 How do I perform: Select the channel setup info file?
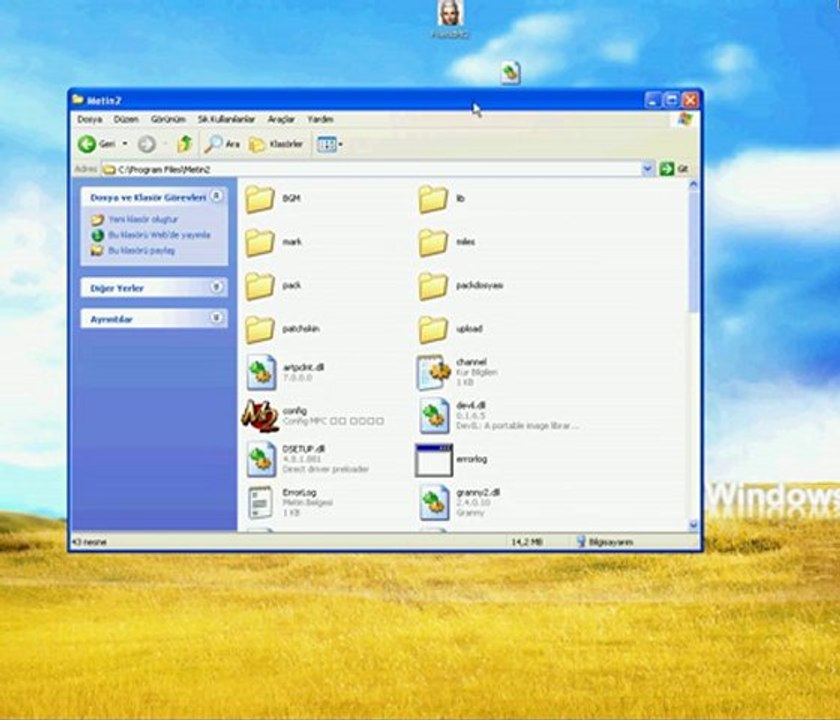[433, 372]
